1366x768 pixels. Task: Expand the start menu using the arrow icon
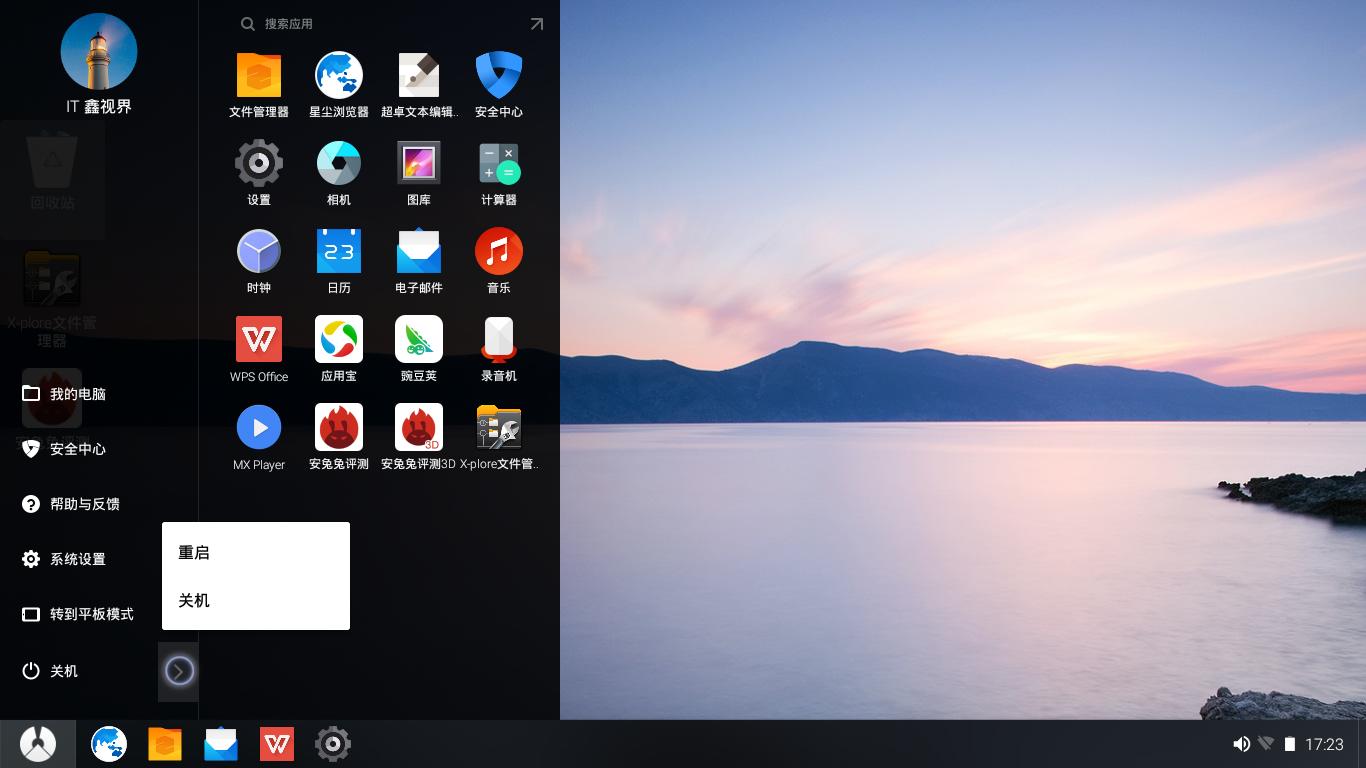[x=537, y=24]
